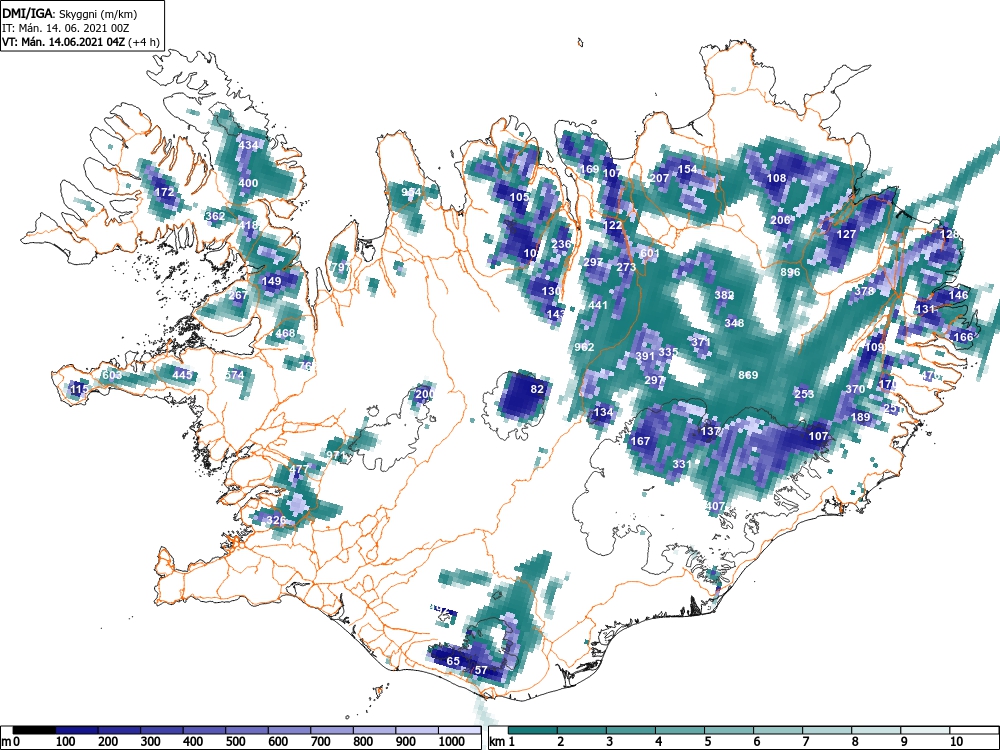Click the '10' label in the kilometer legend
Viewport: 1000px width, 750px height.
tap(956, 742)
